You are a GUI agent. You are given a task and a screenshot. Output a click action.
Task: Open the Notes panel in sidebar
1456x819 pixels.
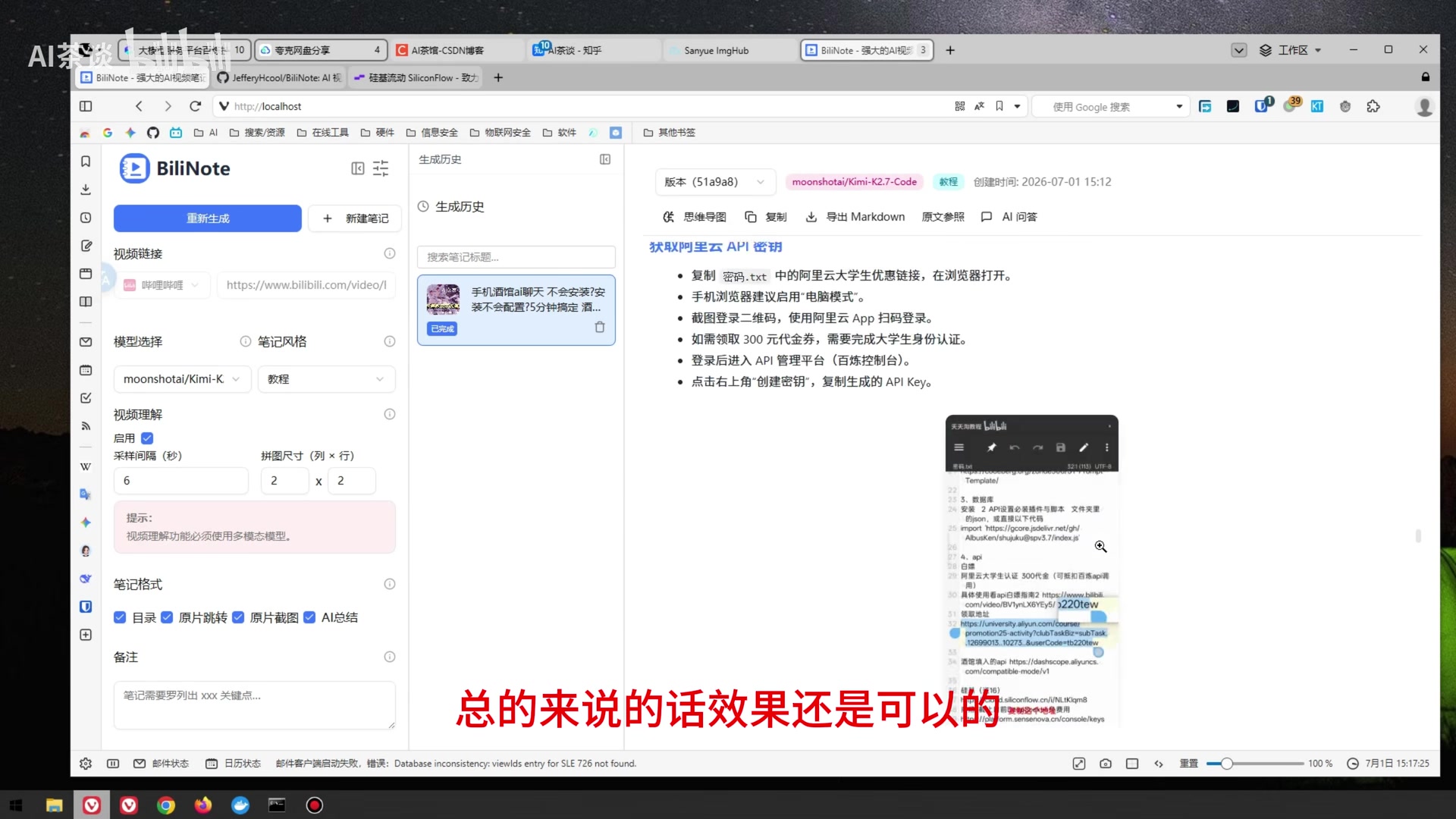tap(86, 246)
